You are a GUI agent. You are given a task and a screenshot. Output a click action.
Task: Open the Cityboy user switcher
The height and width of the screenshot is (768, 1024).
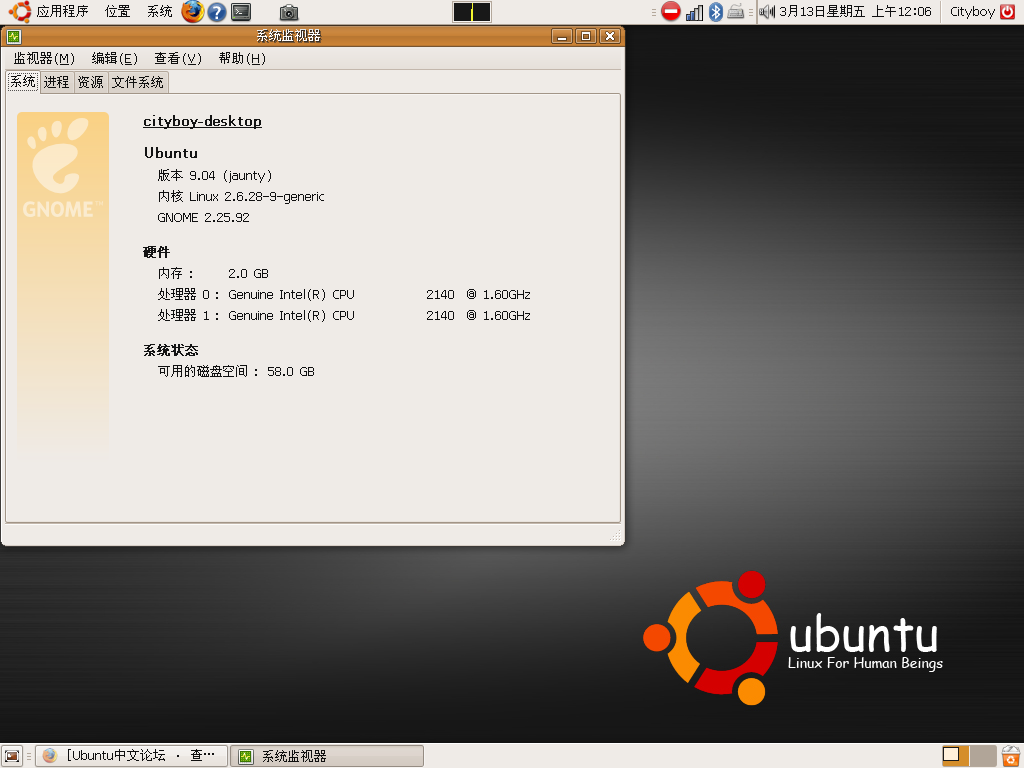[972, 12]
